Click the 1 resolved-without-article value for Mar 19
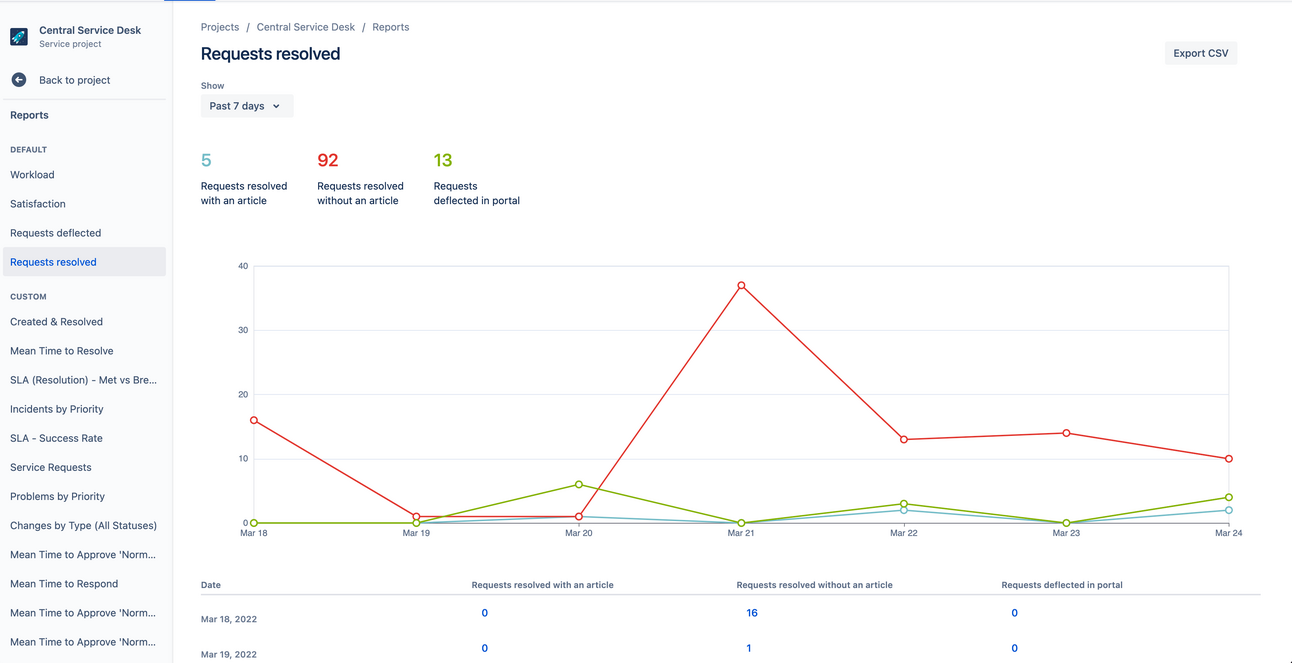The image size is (1292, 663). [x=749, y=648]
